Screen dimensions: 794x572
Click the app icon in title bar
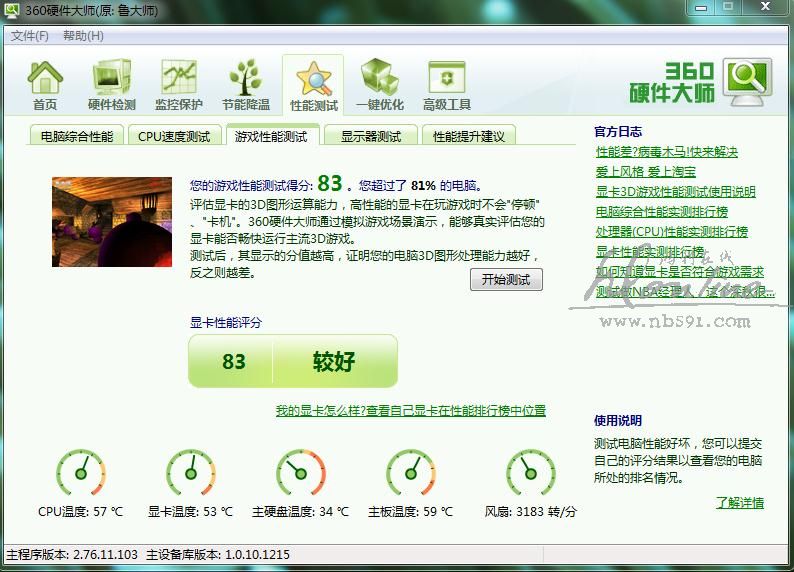pyautogui.click(x=12, y=10)
